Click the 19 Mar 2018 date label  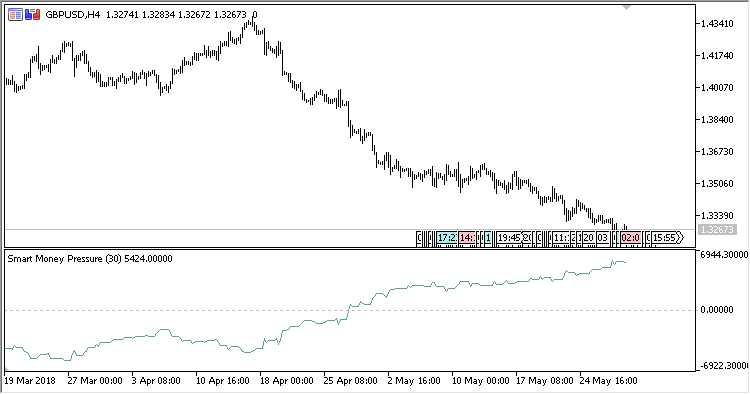[30, 381]
